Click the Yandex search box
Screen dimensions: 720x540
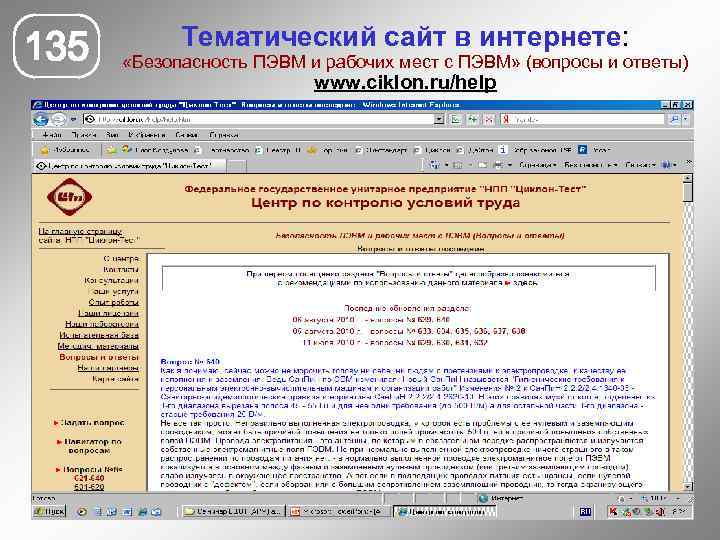(582, 119)
